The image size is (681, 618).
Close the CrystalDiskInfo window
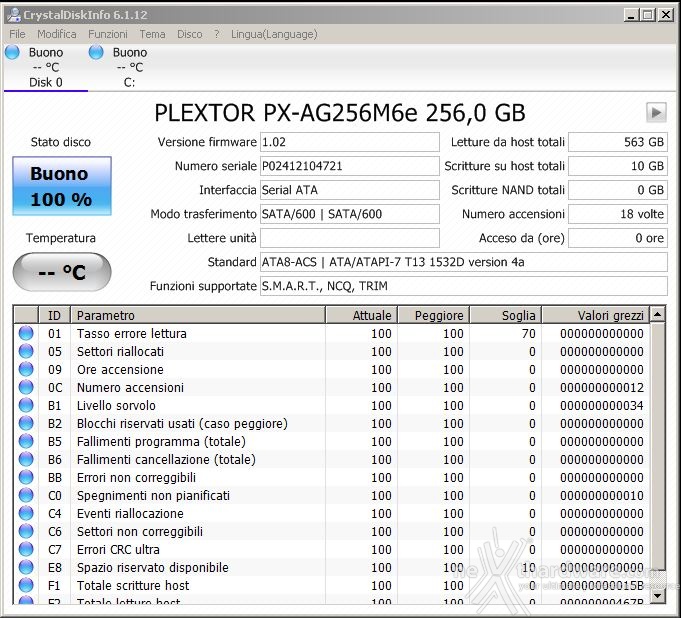click(665, 15)
